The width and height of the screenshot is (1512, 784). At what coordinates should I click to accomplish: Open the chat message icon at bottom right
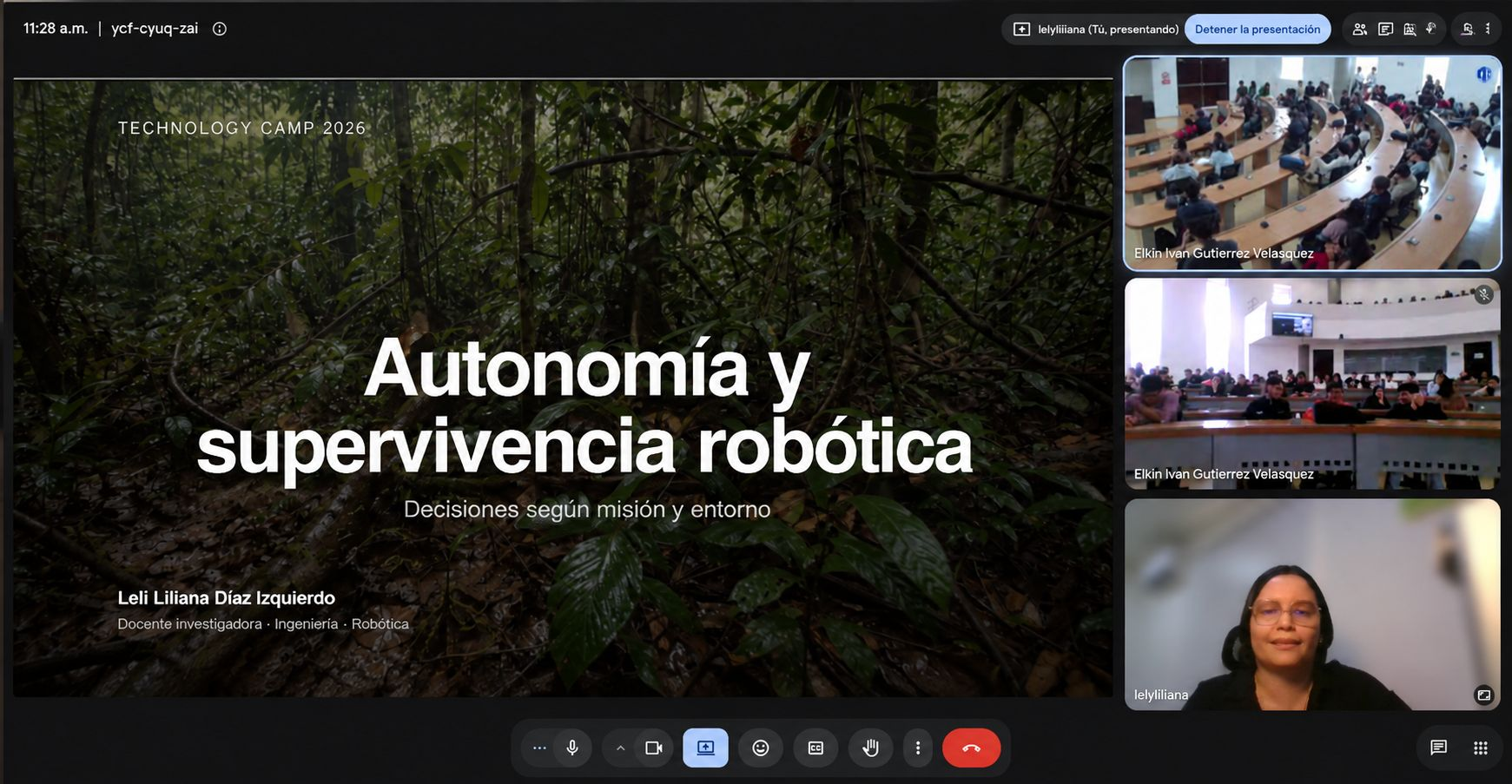(x=1438, y=748)
